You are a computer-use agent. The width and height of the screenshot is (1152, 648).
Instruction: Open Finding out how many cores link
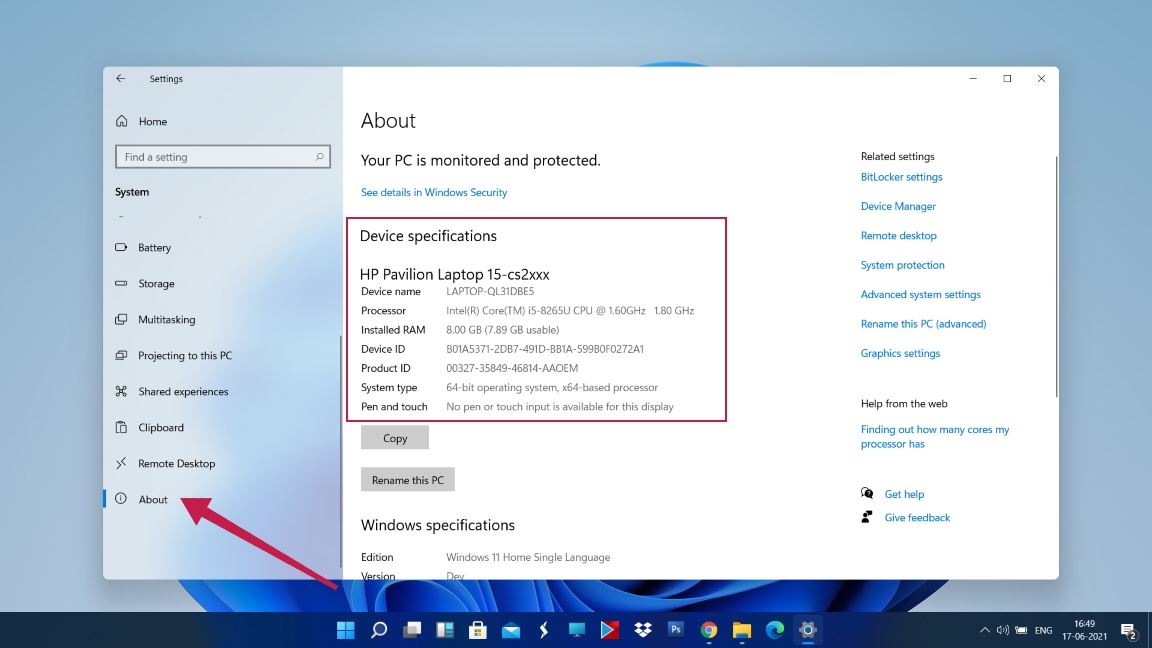pyautogui.click(x=935, y=436)
